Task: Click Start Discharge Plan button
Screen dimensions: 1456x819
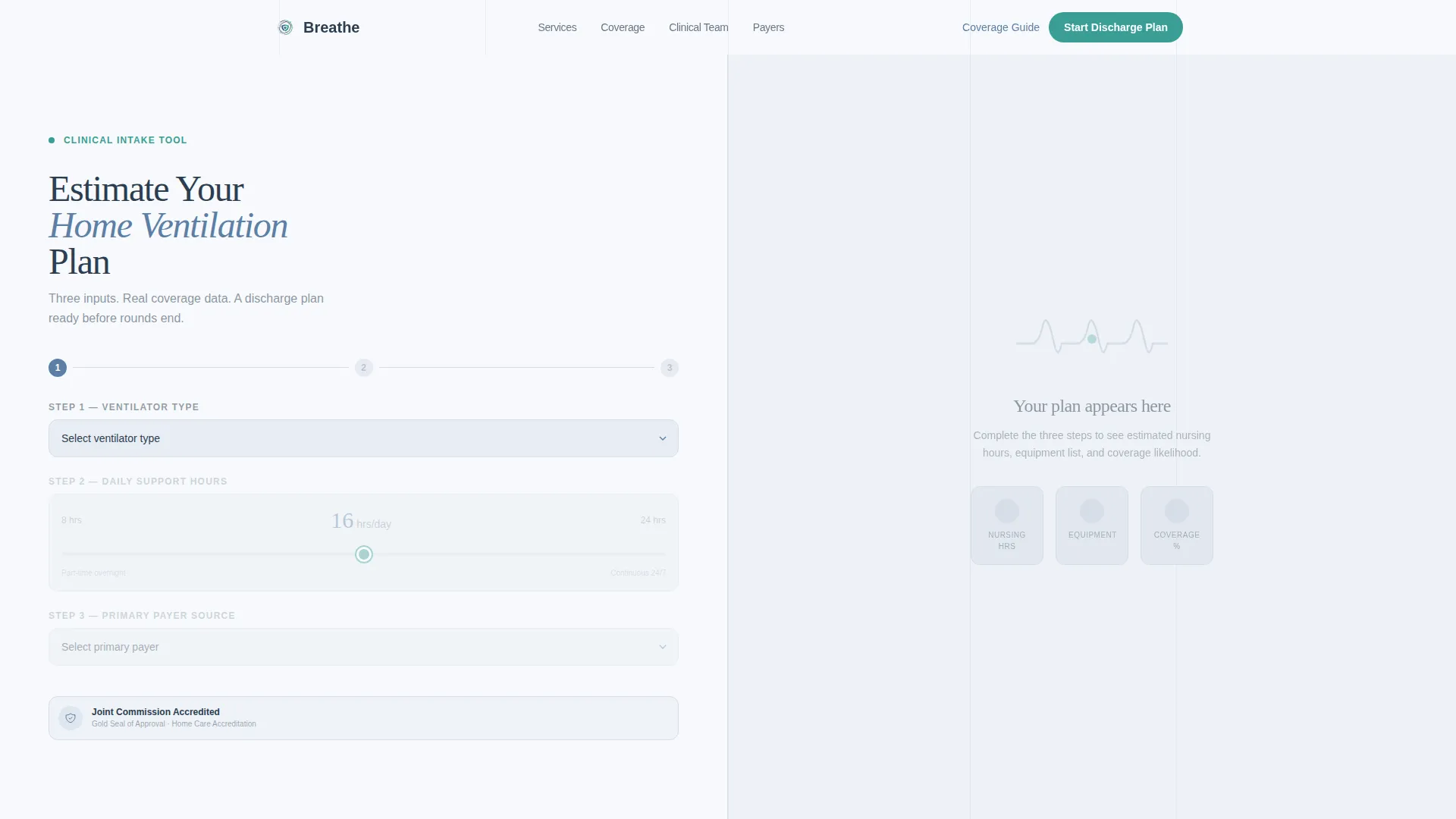Action: click(x=1116, y=27)
